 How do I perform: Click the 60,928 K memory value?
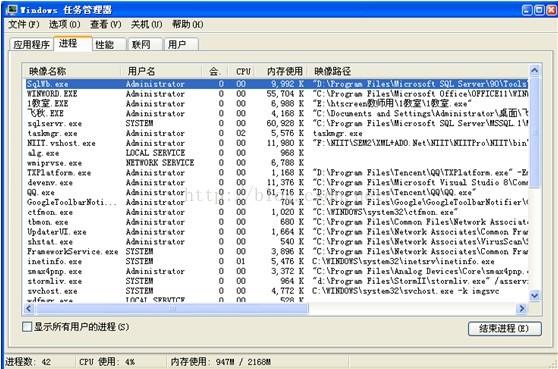point(285,123)
